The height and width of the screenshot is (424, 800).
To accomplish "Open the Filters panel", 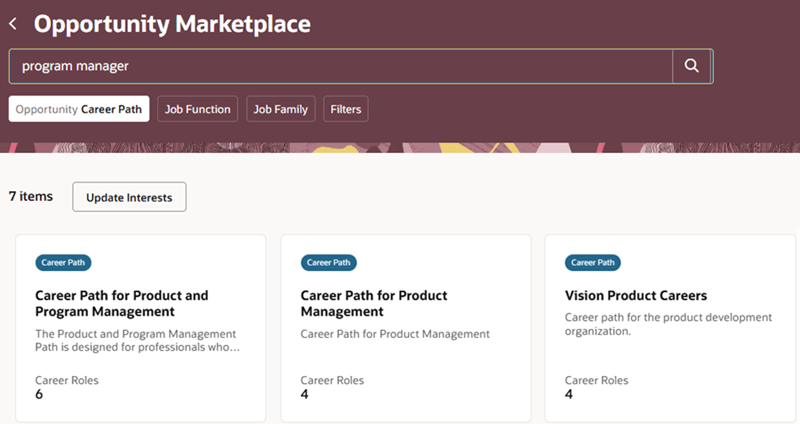I will tap(346, 109).
